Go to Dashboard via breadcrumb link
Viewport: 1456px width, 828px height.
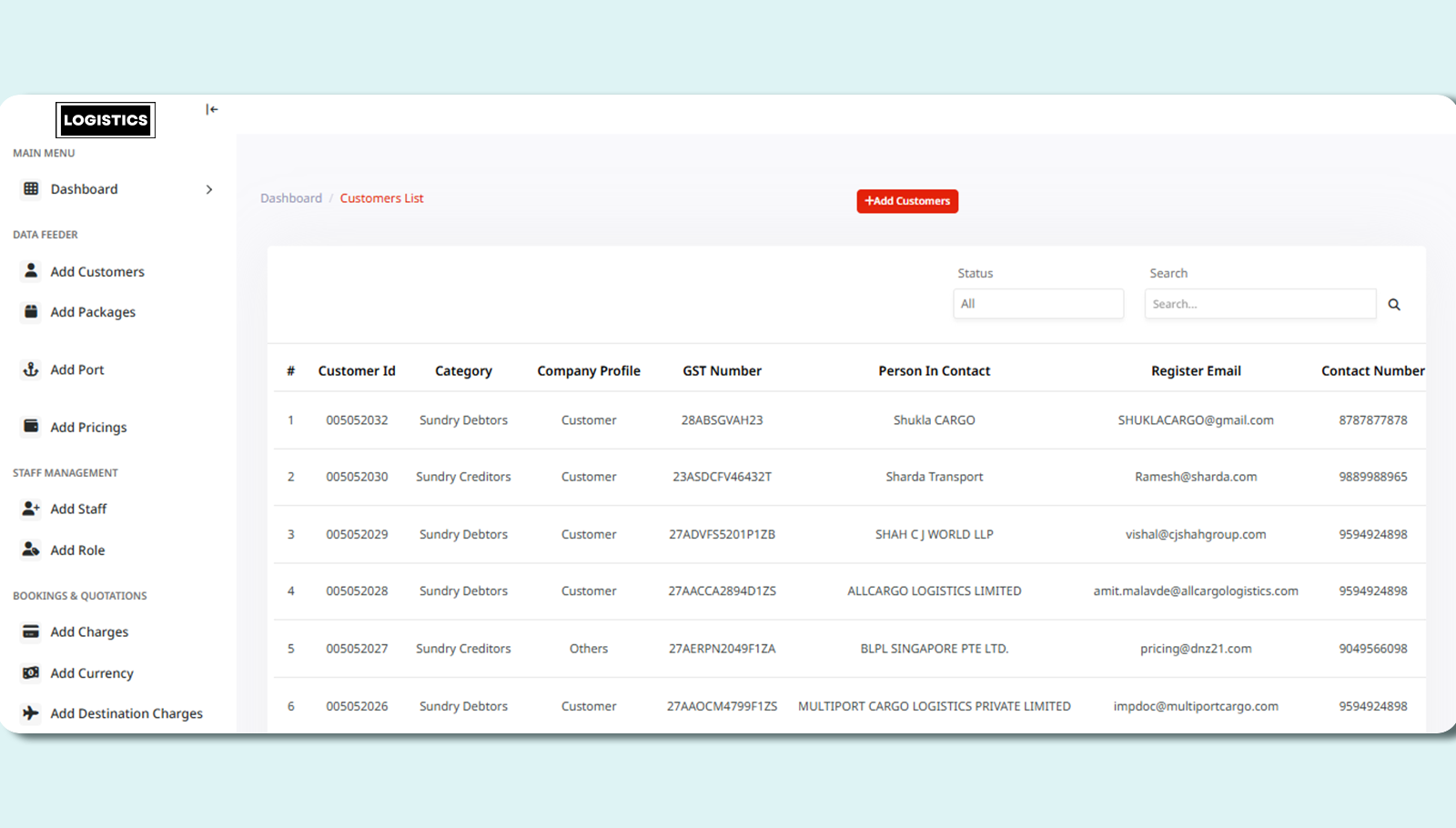[x=291, y=198]
